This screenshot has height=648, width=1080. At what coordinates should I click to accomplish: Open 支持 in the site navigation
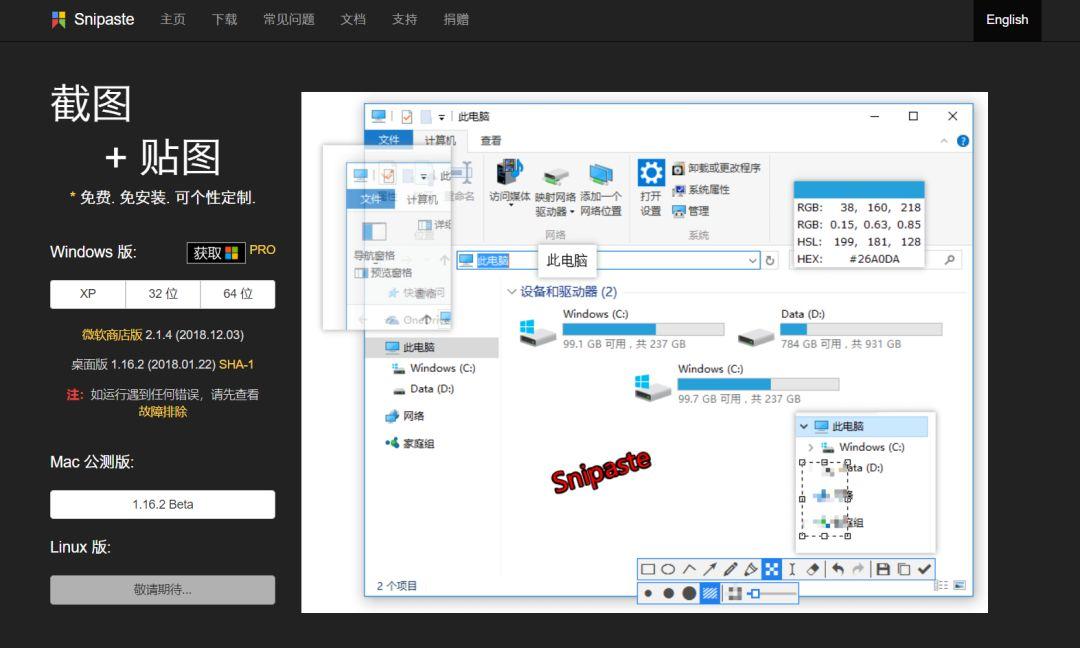[404, 19]
